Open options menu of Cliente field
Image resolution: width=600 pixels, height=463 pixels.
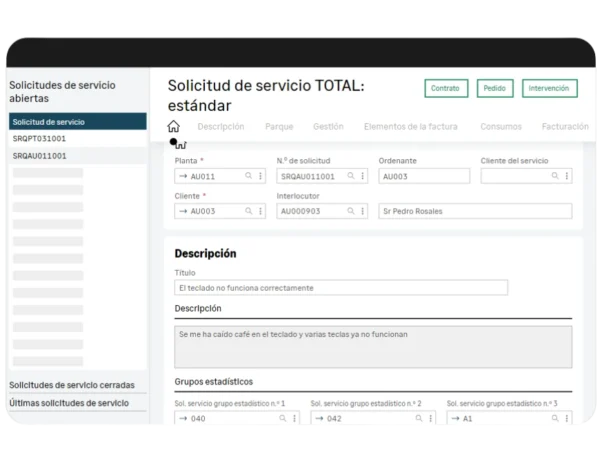tap(260, 212)
